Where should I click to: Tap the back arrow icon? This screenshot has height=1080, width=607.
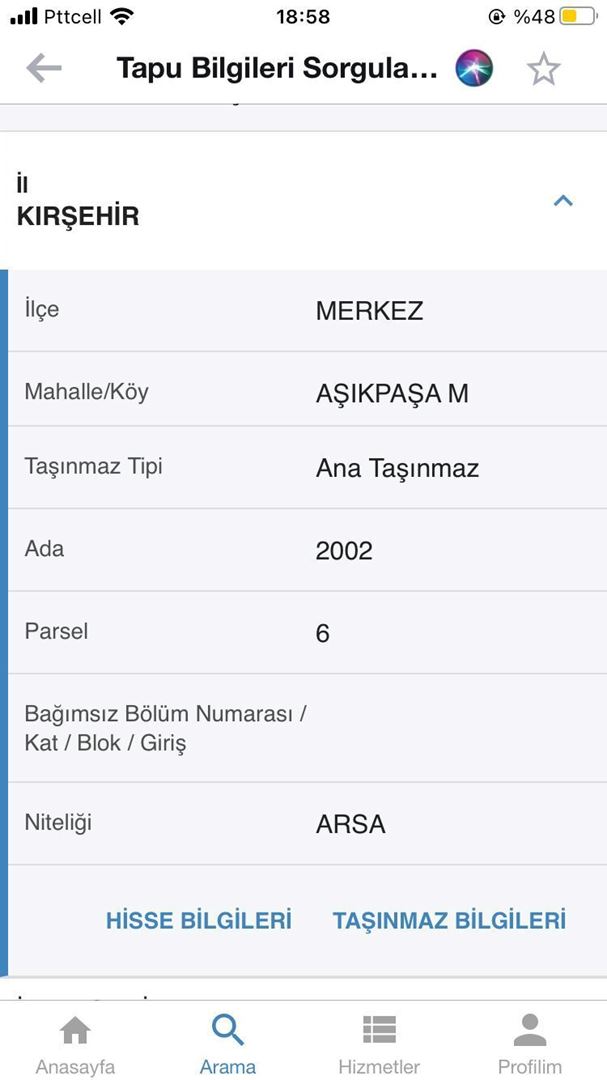(44, 68)
